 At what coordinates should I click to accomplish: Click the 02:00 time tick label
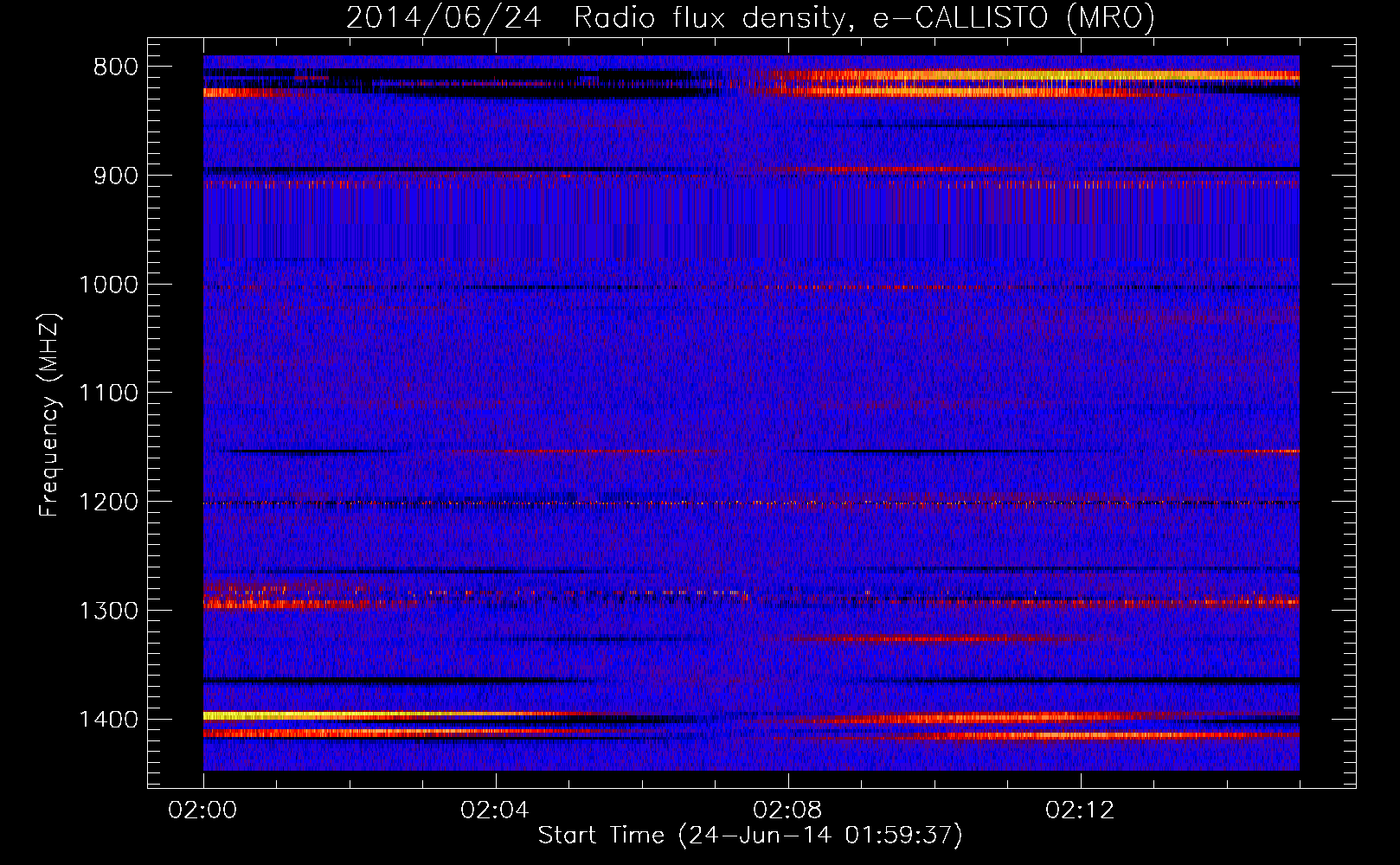click(202, 811)
